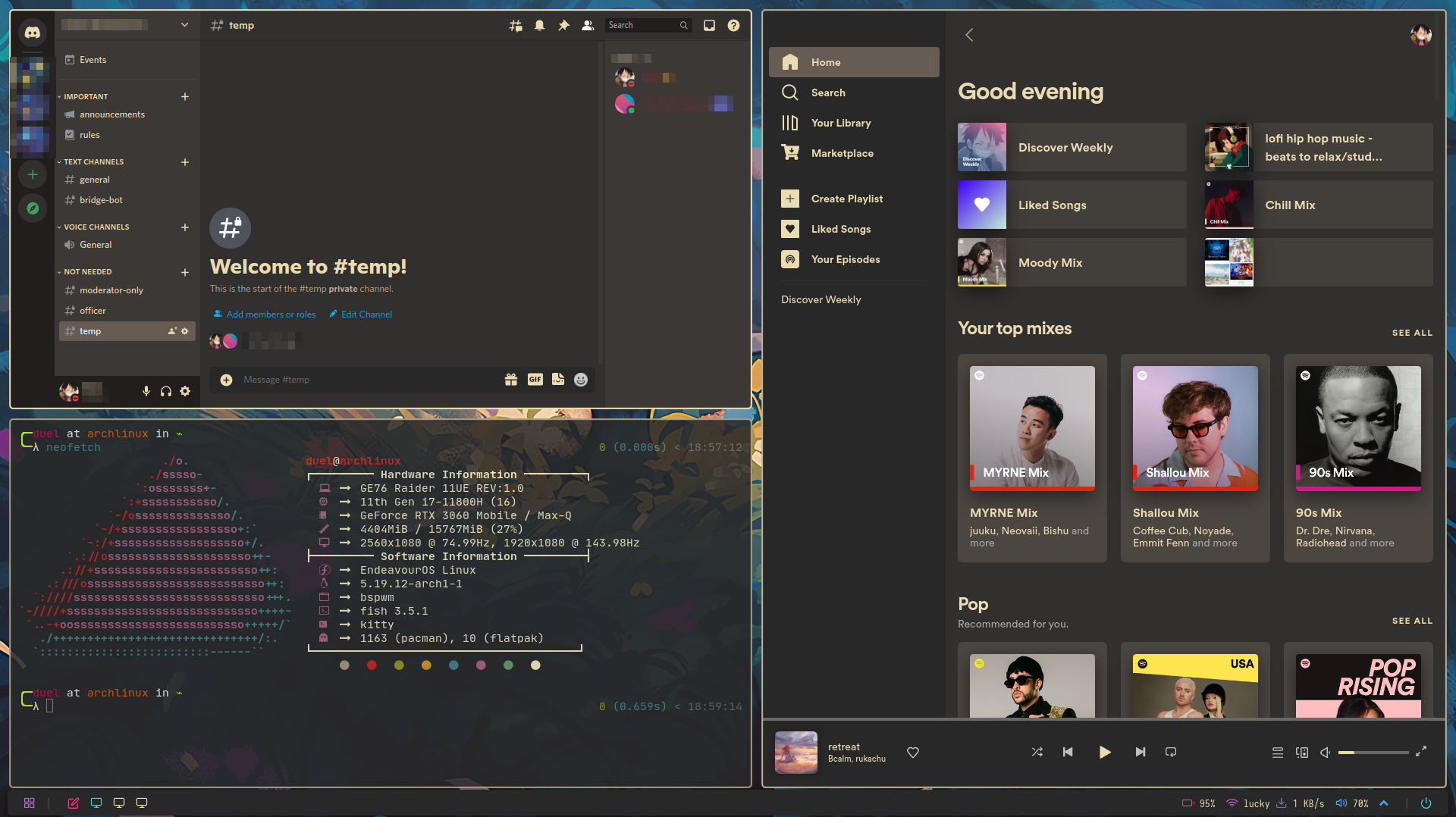Click the Wi-Fi lucky indicator on the taskbar
1456x817 pixels.
pos(1248,803)
